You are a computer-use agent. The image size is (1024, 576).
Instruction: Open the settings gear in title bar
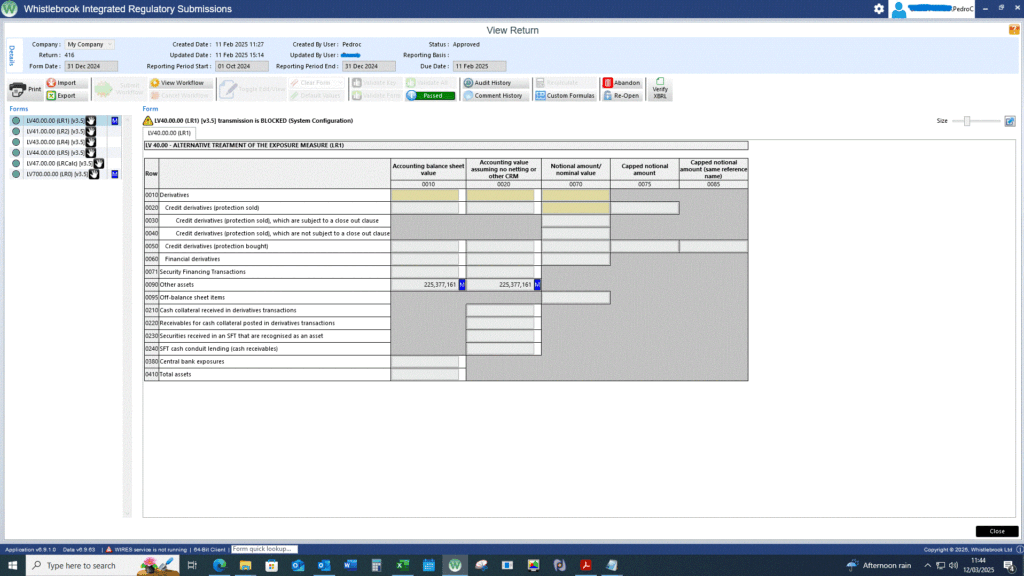coord(878,9)
